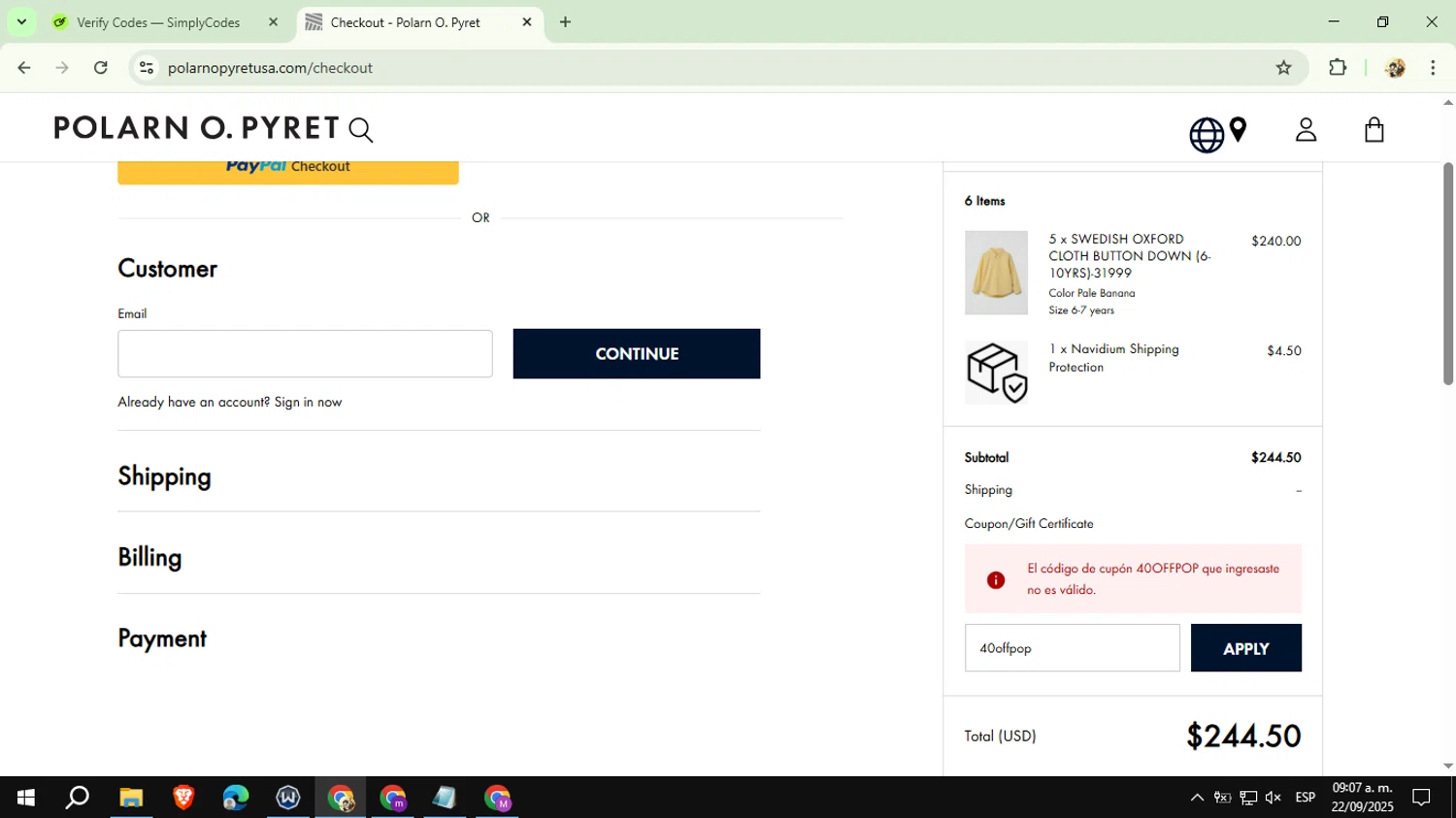This screenshot has height=818, width=1456.
Task: Click the Billing section heading
Action: [x=149, y=557]
